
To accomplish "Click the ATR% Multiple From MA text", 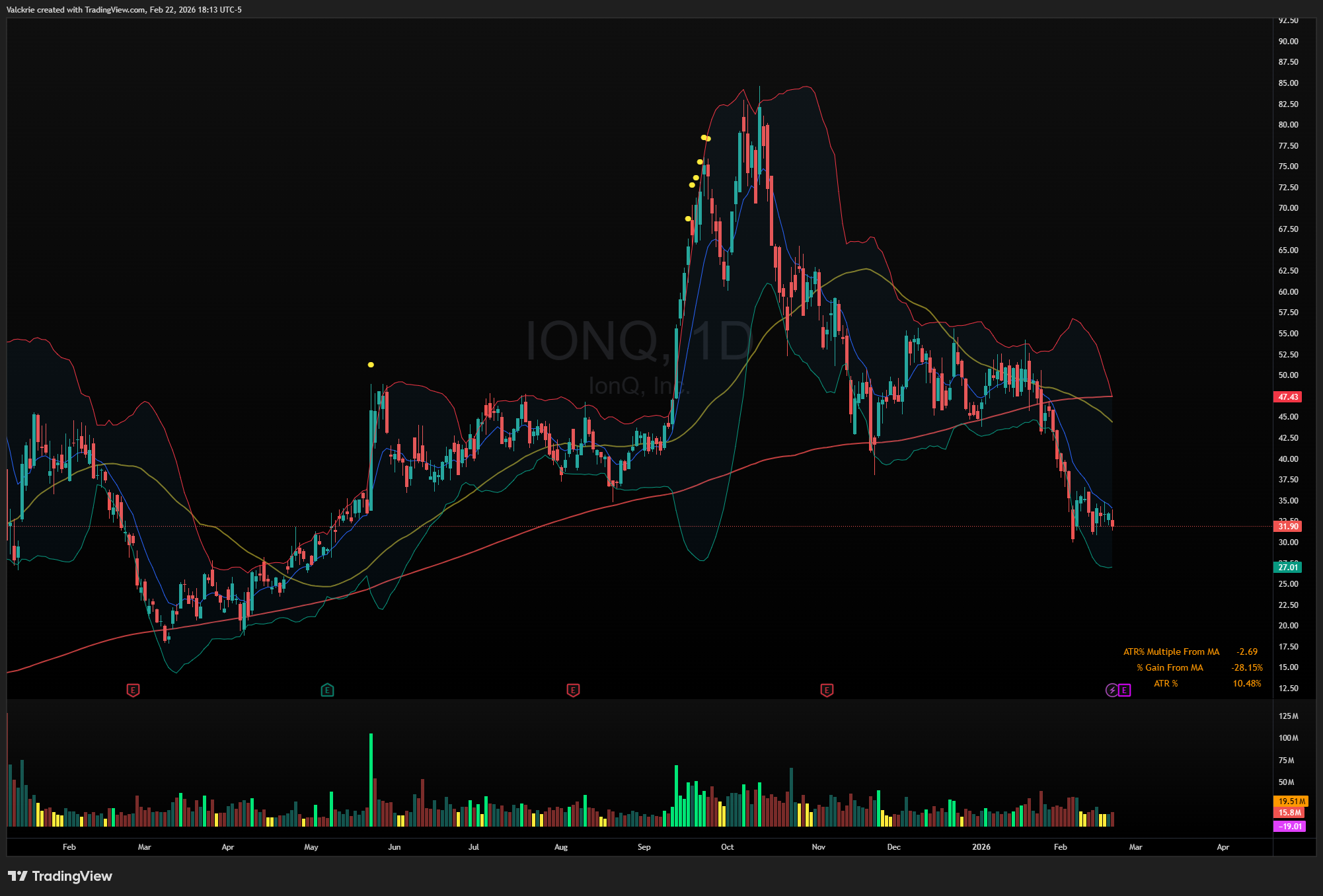I will point(1171,652).
